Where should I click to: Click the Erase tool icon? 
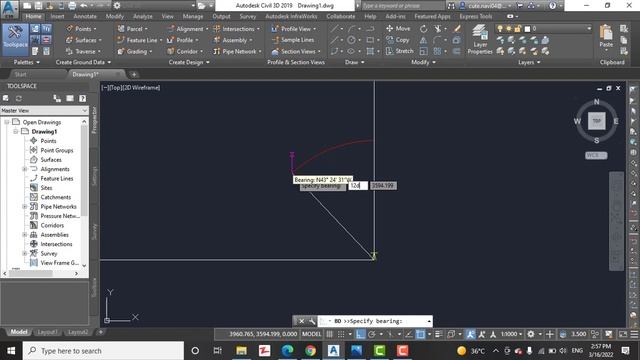(457, 29)
